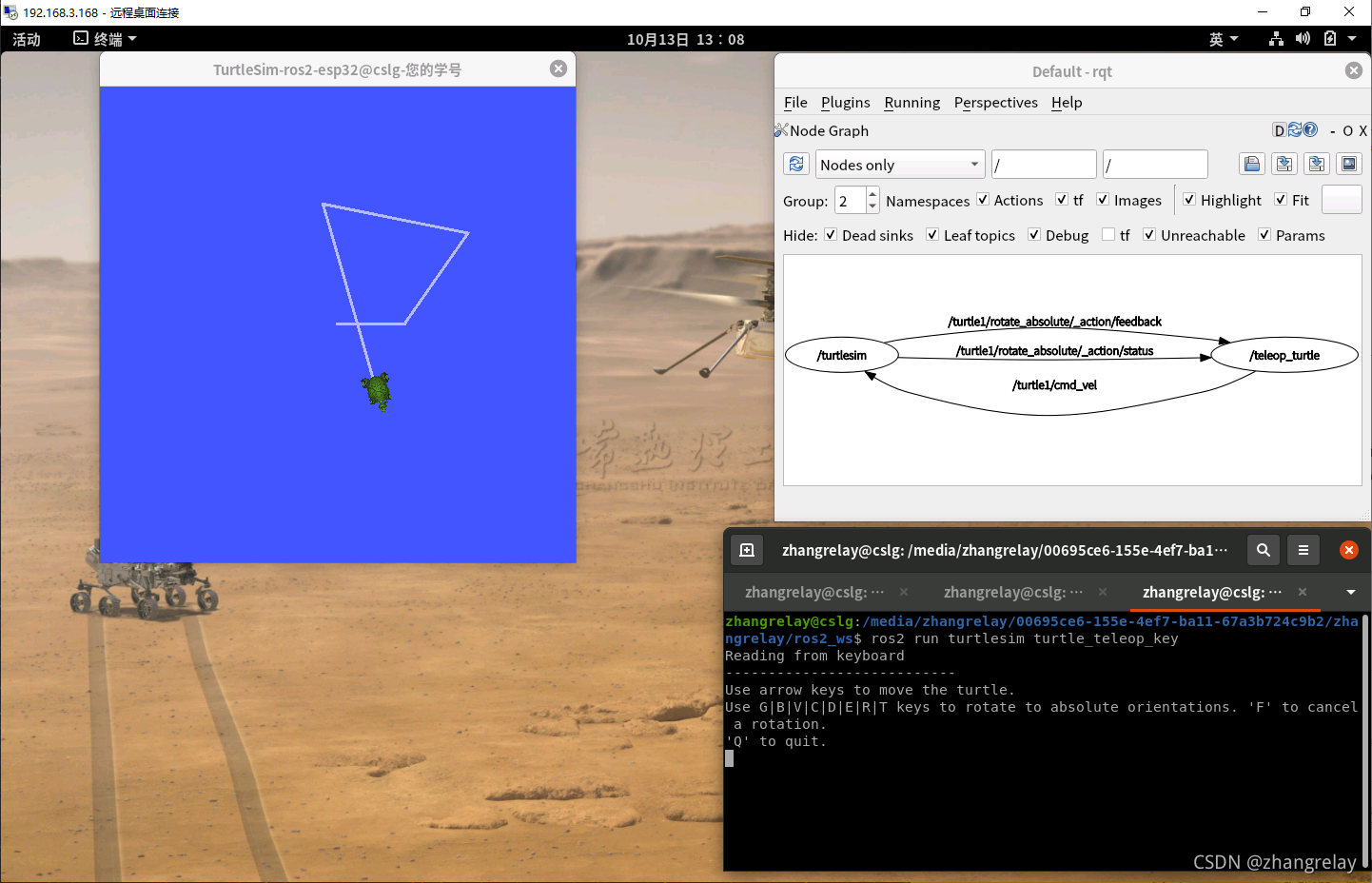1372x883 pixels.
Task: Click the rotate_absolute/_action/status edge label
Action: (1054, 350)
